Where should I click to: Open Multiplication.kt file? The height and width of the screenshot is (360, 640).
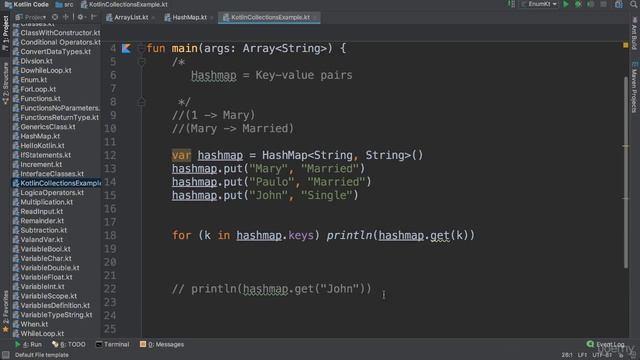[x=43, y=202]
